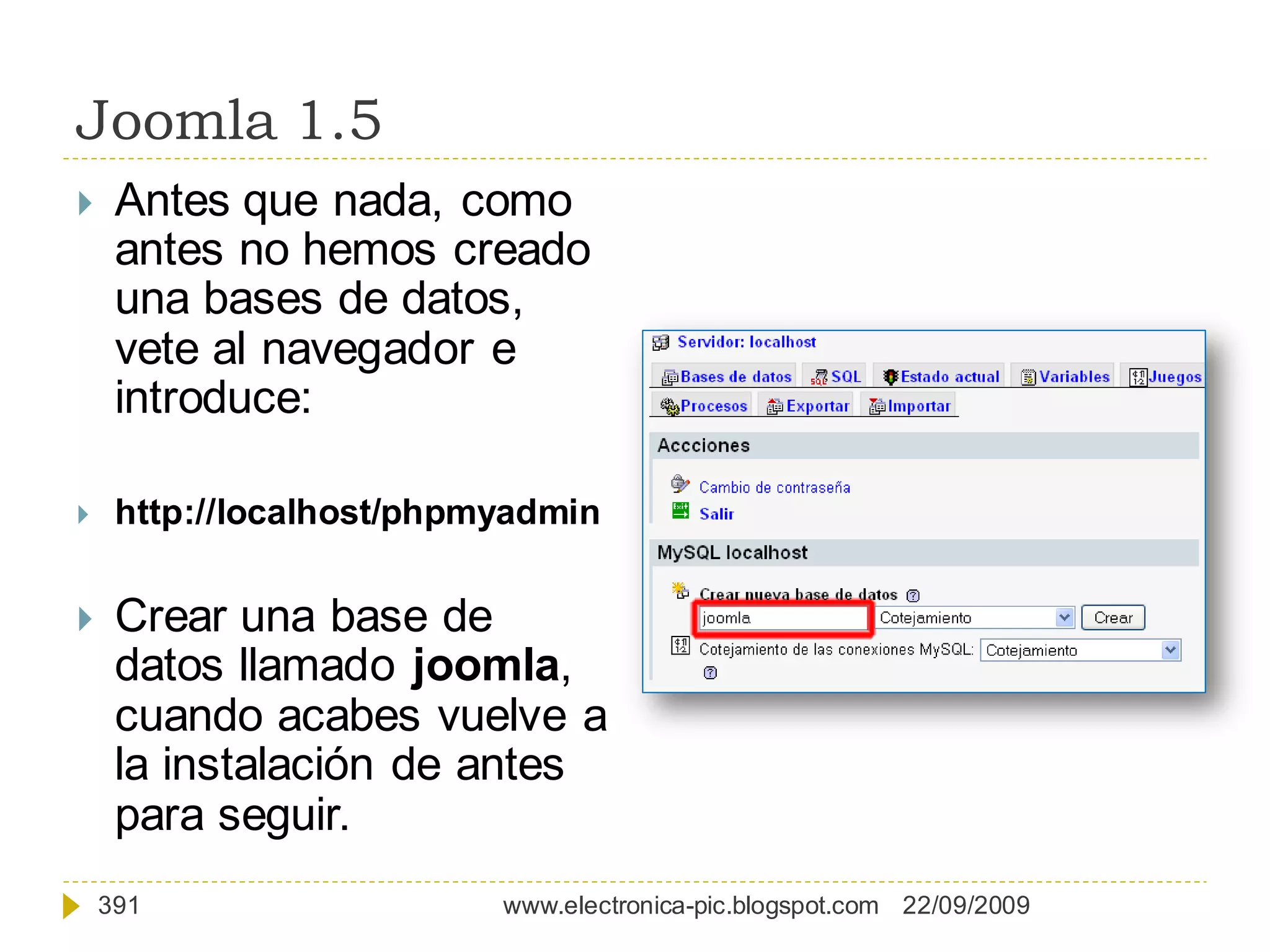Click the 22/09/2009 date in footer
This screenshot has width=1270, height=952.
tap(966, 906)
